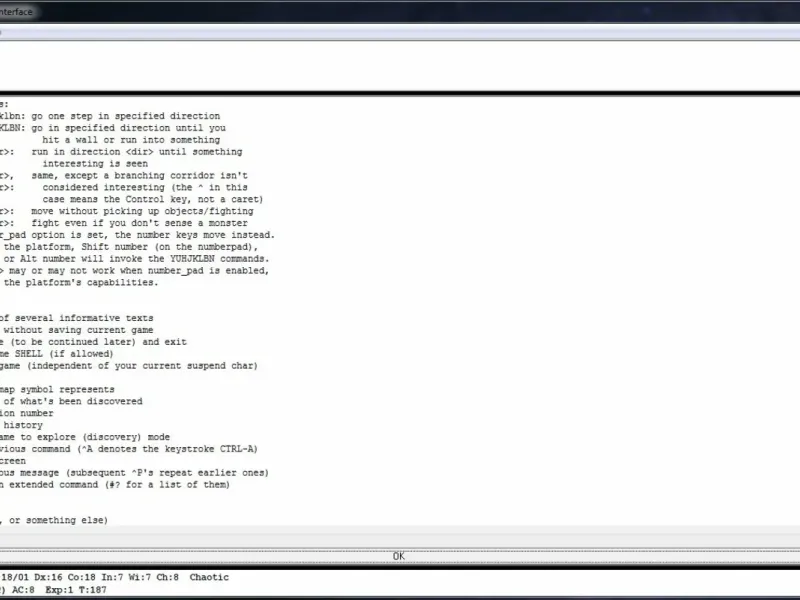Select the line 'without saving current game'
This screenshot has height=600, width=800.
click(x=77, y=330)
